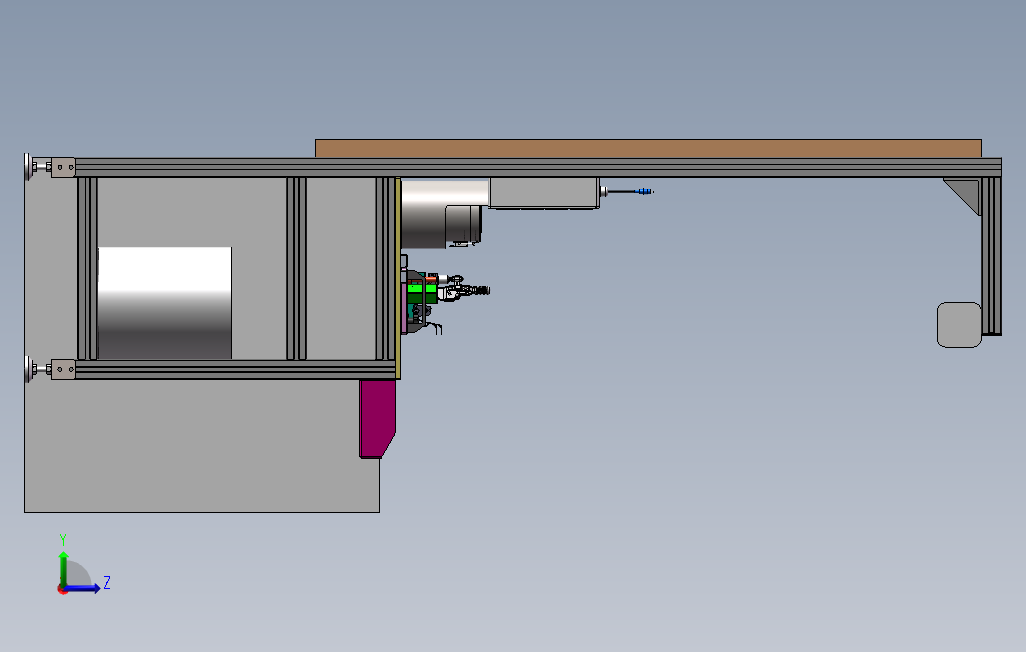Click the Y label of the coordinate triad

63,540
